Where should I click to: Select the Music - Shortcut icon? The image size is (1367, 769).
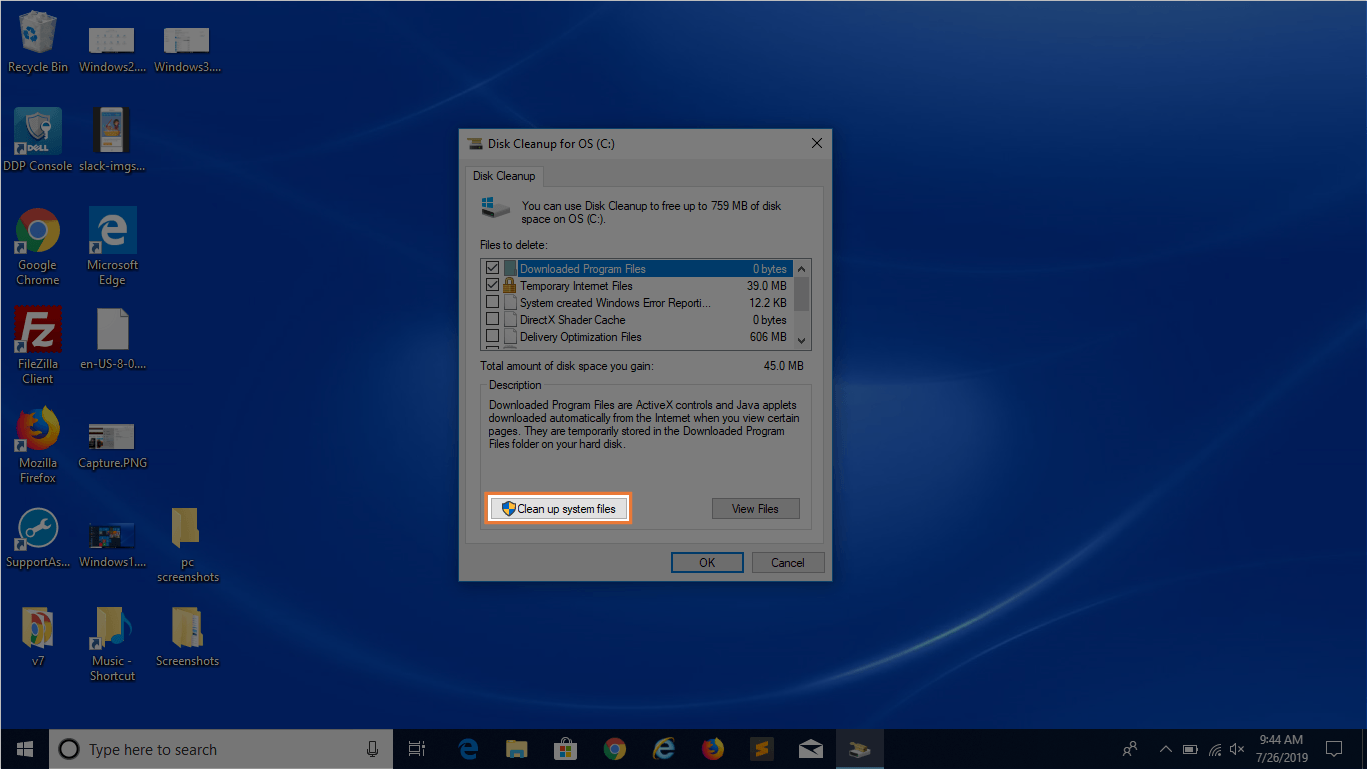[112, 644]
